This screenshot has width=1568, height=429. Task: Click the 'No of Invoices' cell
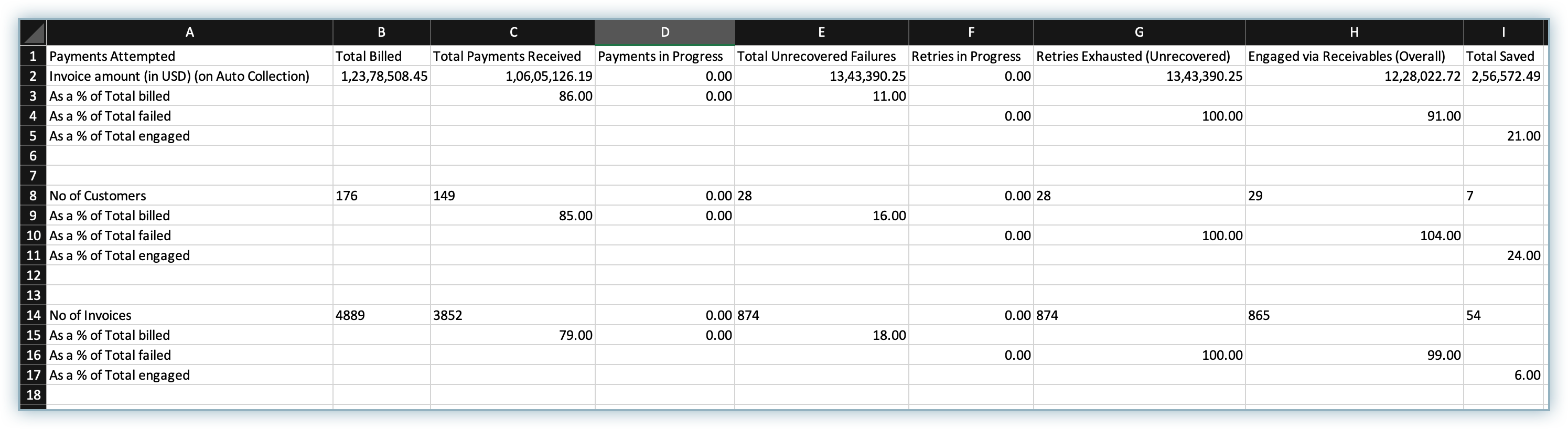coord(190,315)
